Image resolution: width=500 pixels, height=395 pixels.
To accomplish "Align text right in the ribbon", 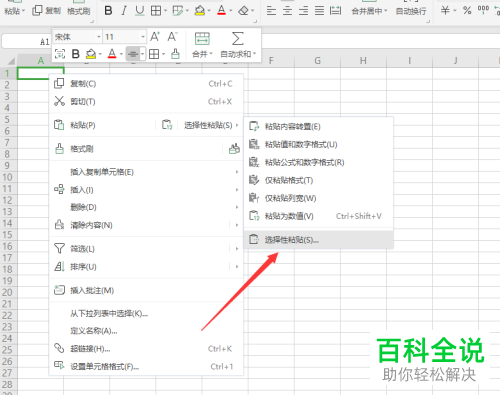I will pyautogui.click(x=303, y=11).
